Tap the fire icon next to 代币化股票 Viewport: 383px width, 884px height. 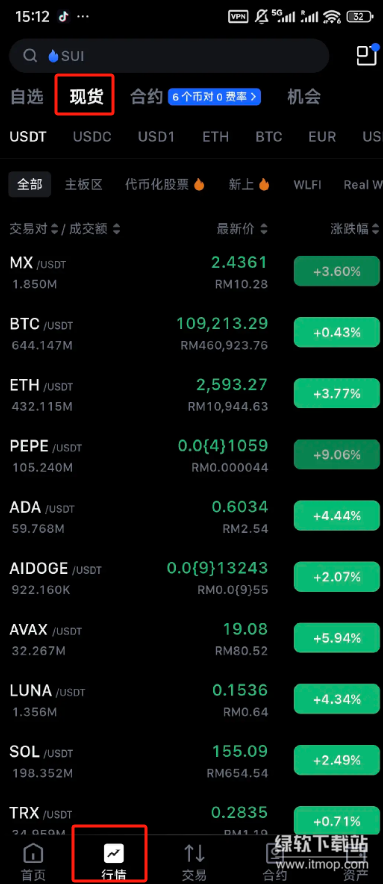click(x=199, y=184)
